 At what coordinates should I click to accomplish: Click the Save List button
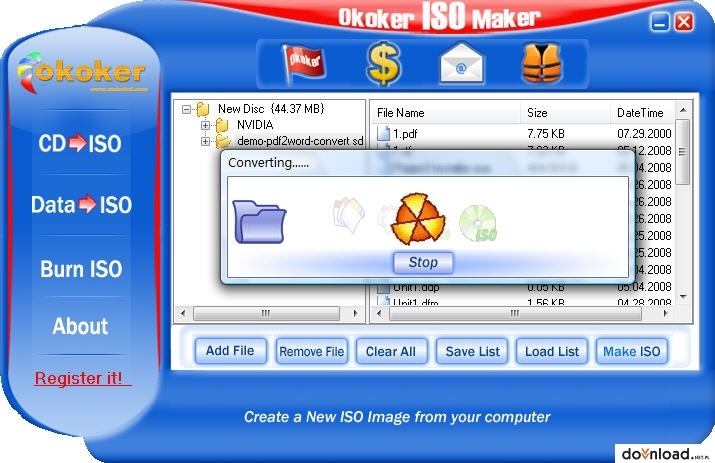[472, 351]
